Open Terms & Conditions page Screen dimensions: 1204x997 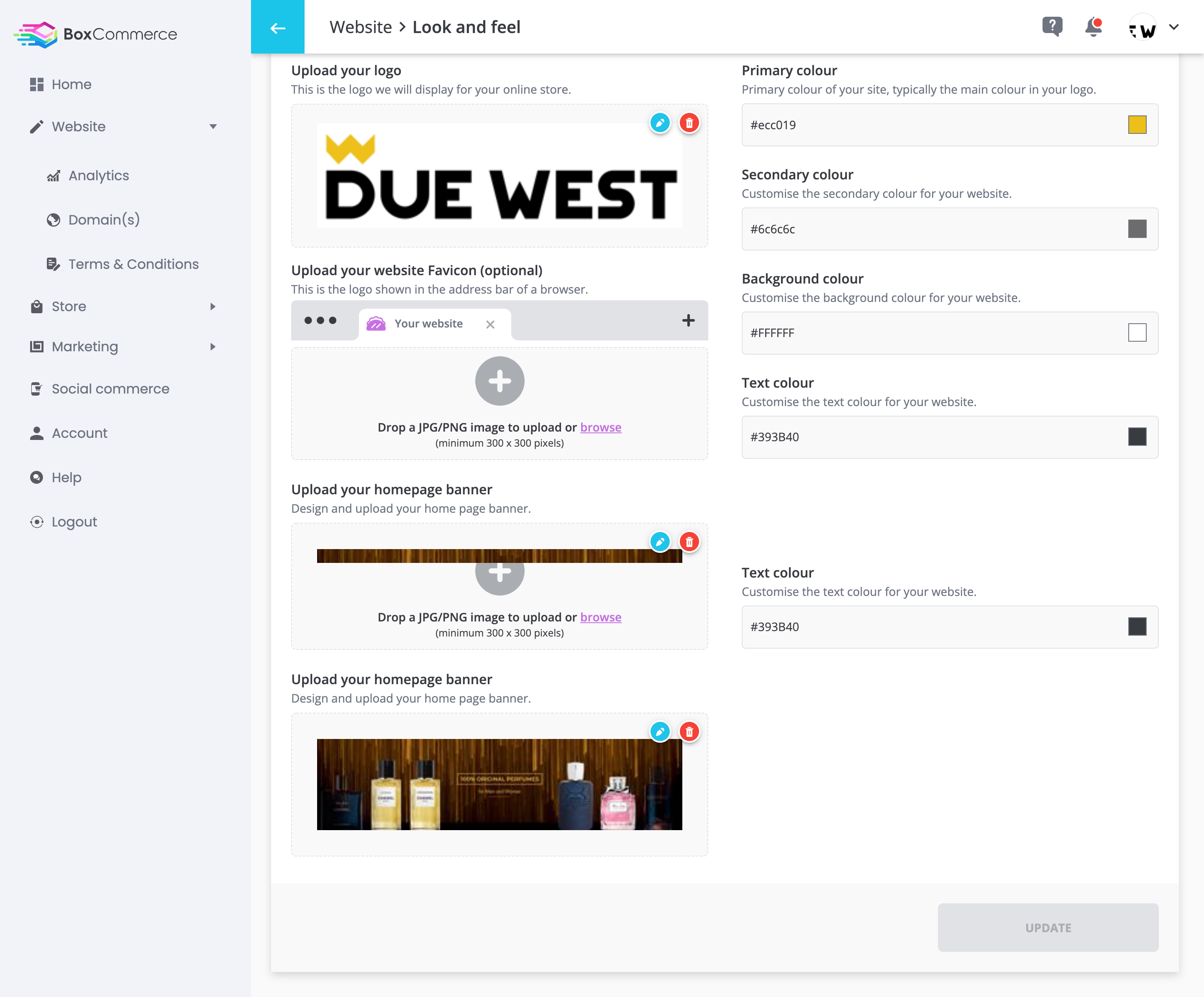[x=133, y=264]
